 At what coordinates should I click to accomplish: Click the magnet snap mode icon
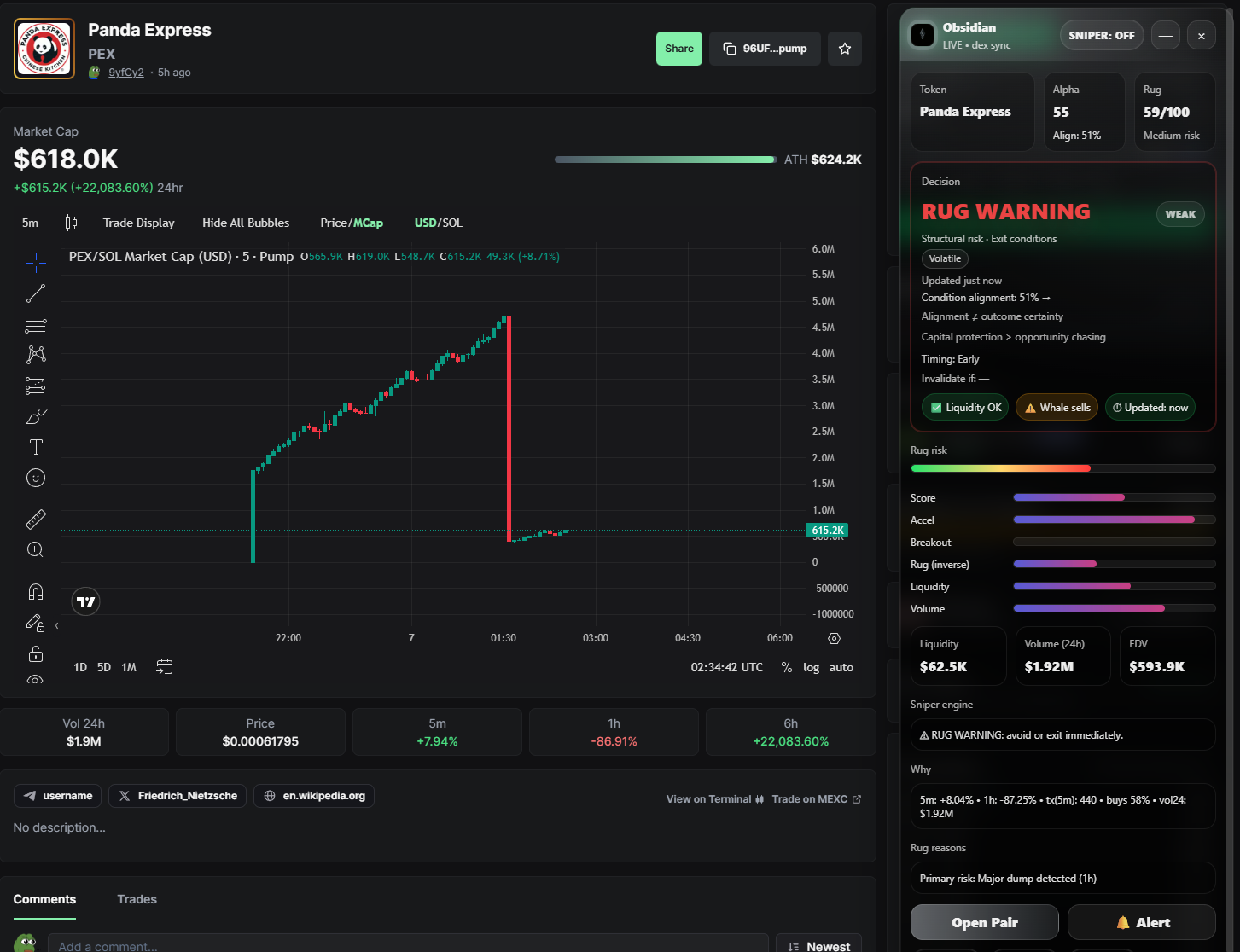[x=36, y=592]
